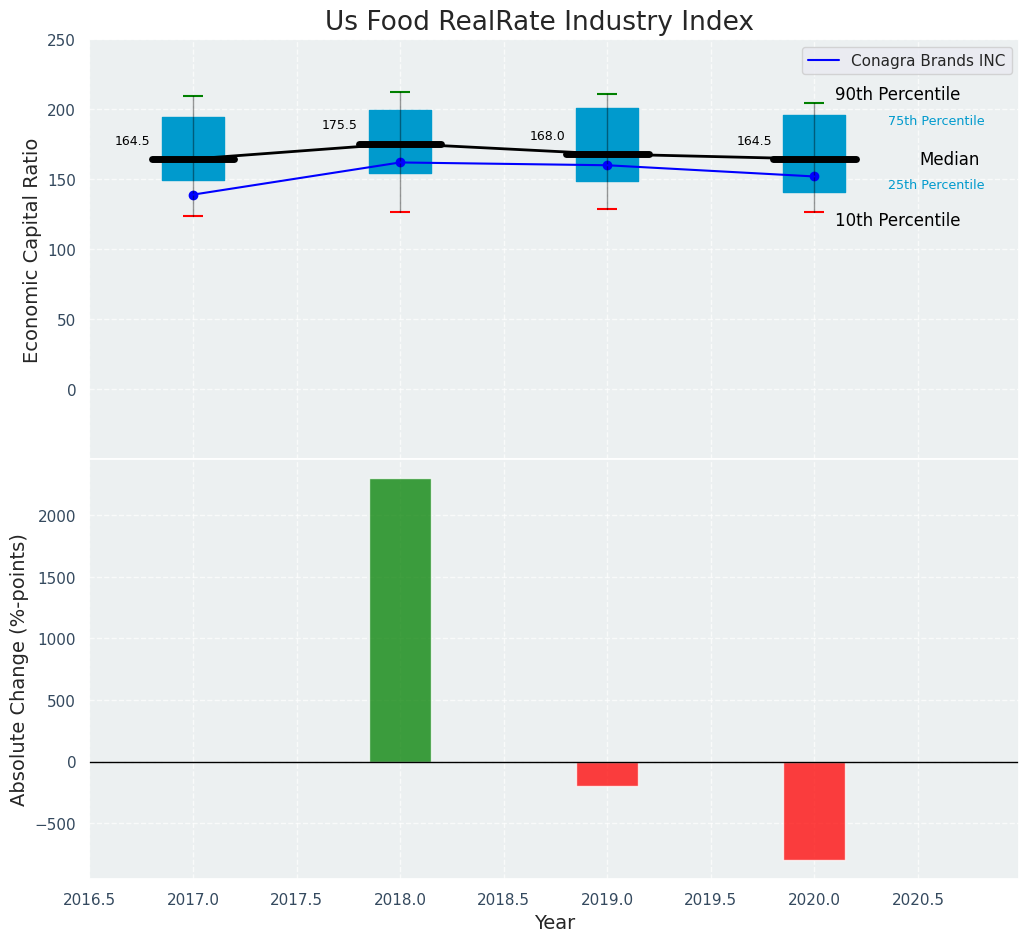Screen dimensions: 1029x942
Task: Select the 175.5 median value label
Action: point(339,125)
